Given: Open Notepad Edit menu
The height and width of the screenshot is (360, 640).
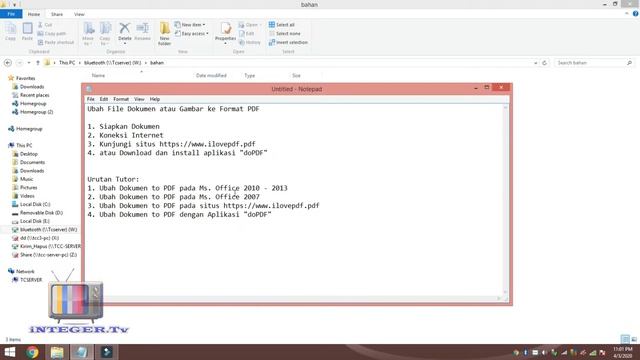Looking at the screenshot, I should (x=104, y=99).
